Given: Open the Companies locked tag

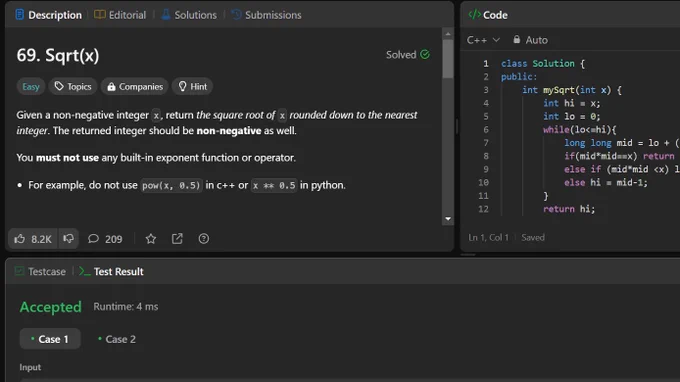Looking at the screenshot, I should tap(135, 86).
